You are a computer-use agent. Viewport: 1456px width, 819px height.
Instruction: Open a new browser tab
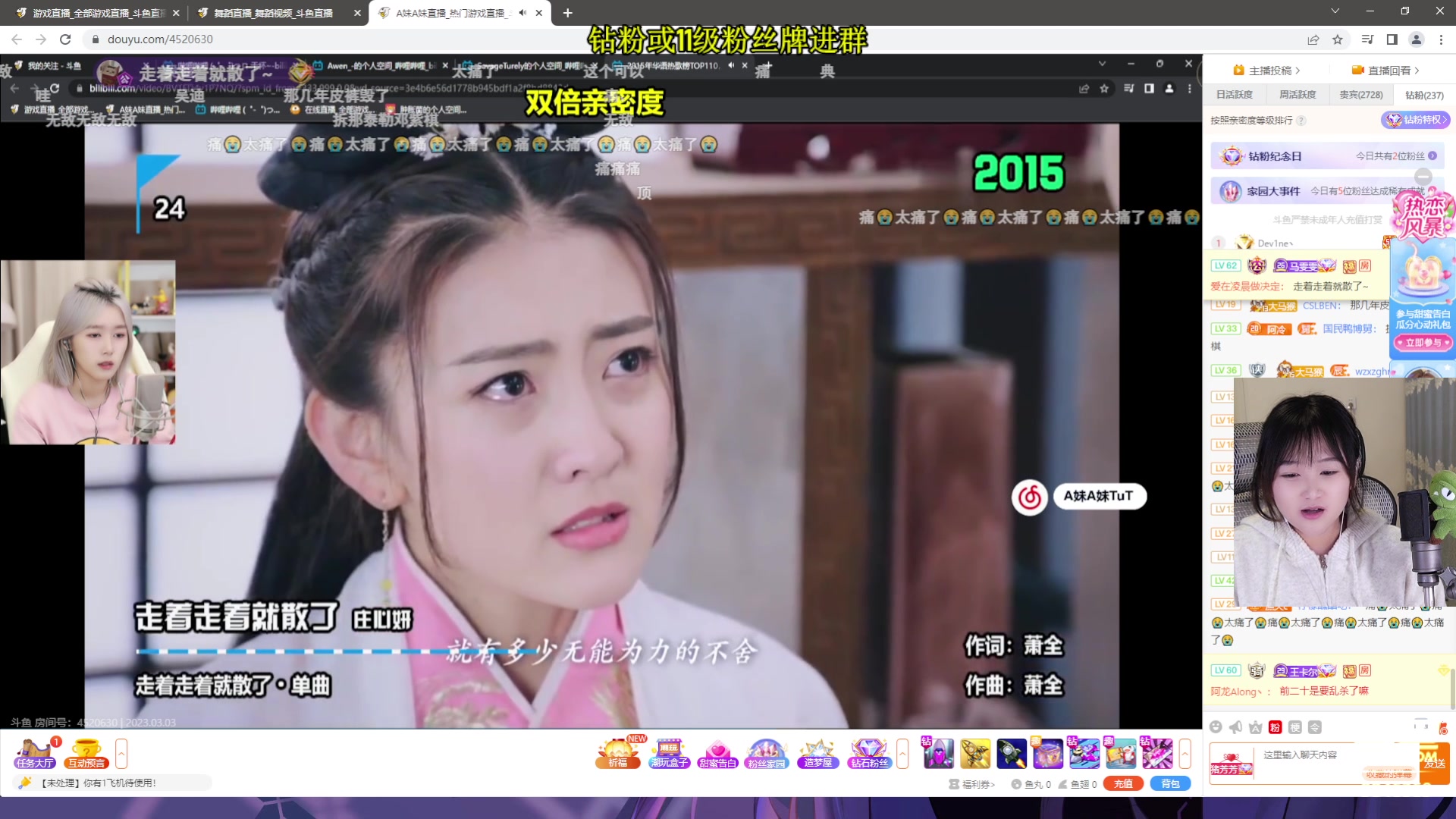568,13
